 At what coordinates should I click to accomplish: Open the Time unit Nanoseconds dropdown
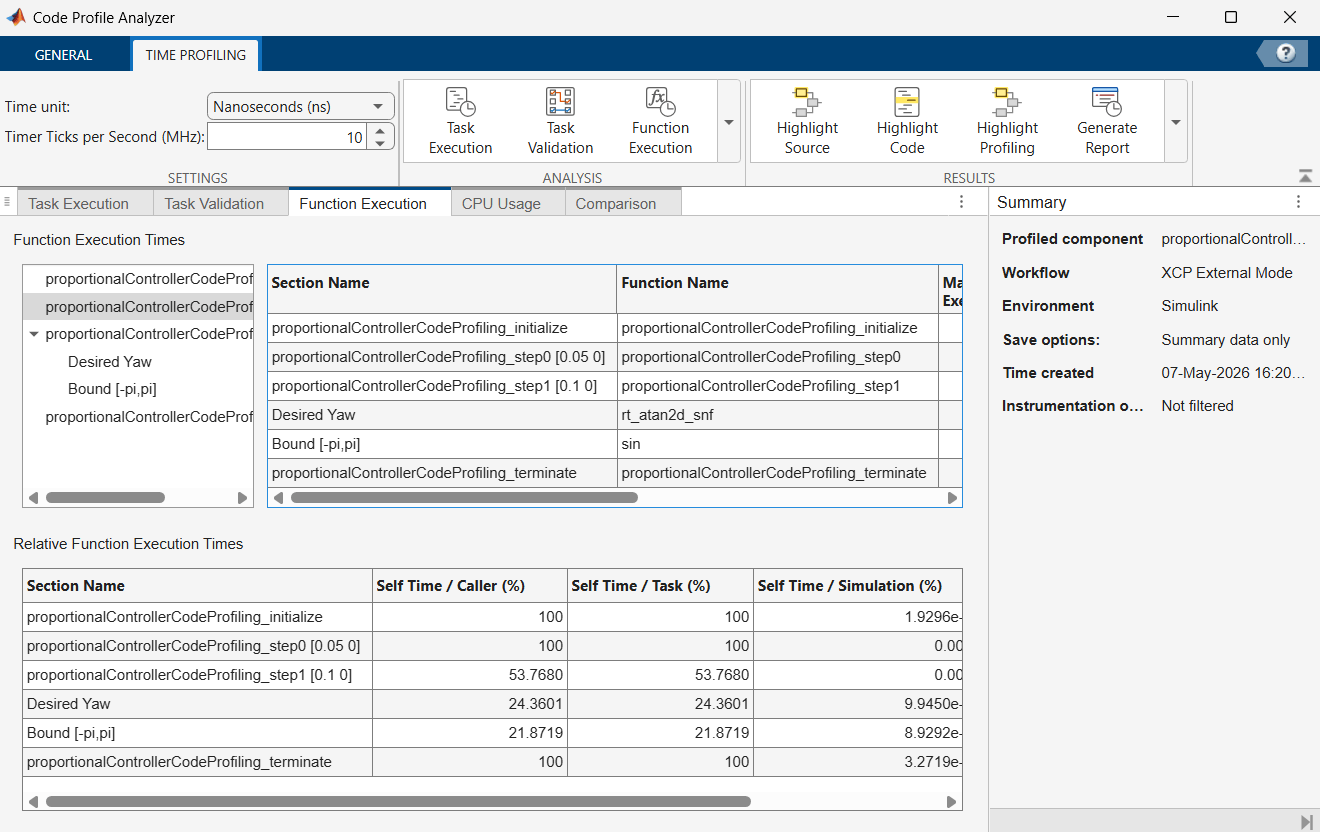pyautogui.click(x=301, y=106)
